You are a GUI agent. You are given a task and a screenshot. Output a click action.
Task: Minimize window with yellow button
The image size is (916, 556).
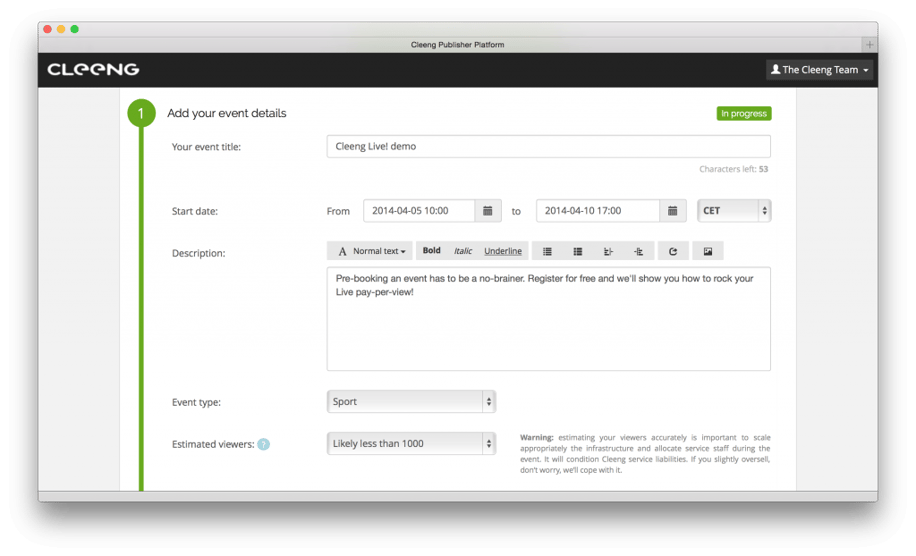coord(61,29)
